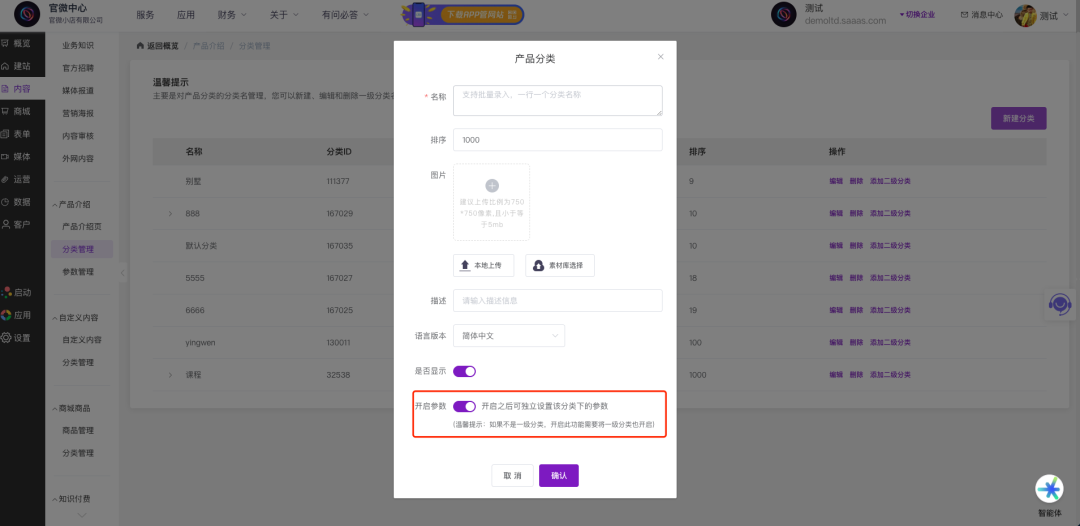Image resolution: width=1080 pixels, height=526 pixels.
Task: Click the home icon 返回概览
Action: tap(141, 46)
